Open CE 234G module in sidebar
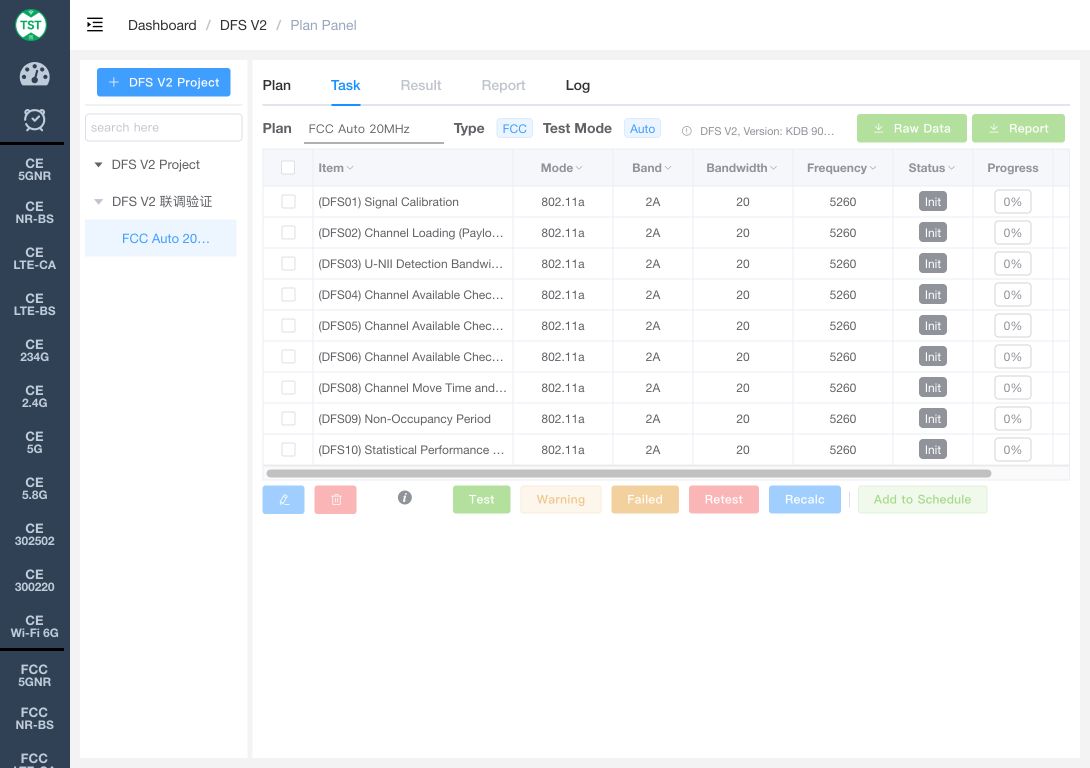 tap(34, 350)
